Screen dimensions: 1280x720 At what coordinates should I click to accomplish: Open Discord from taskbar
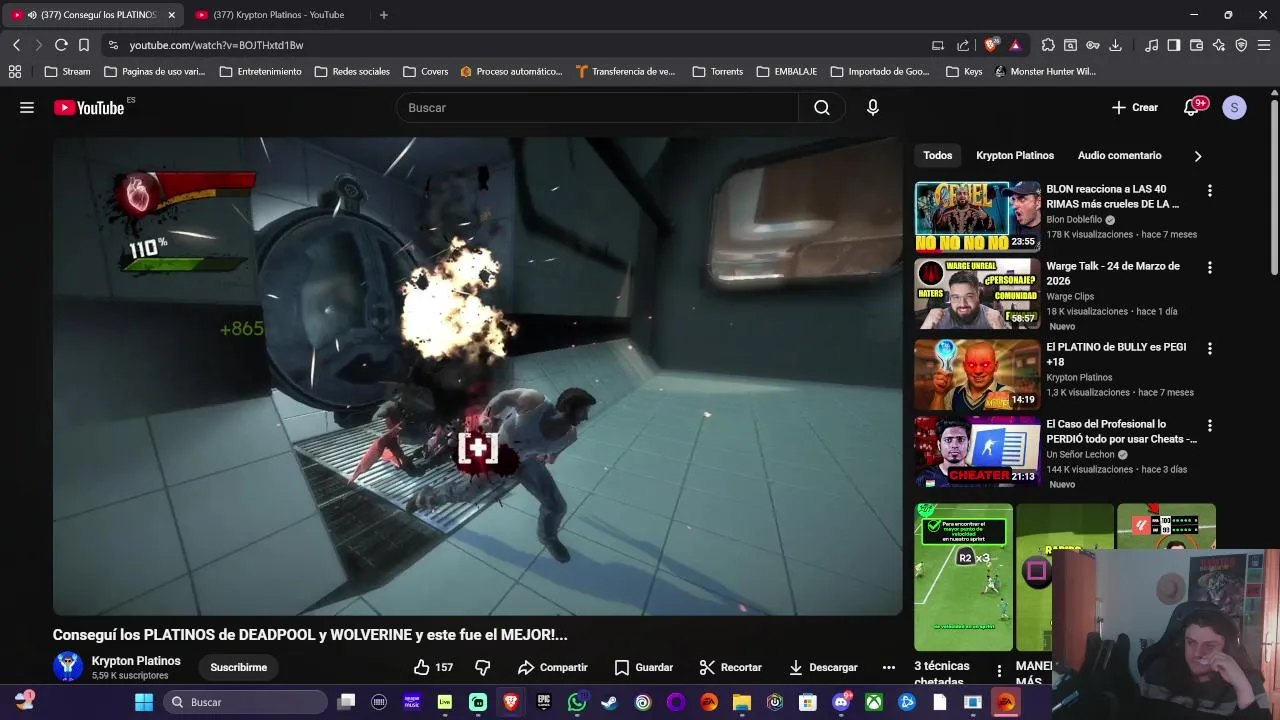(x=841, y=702)
